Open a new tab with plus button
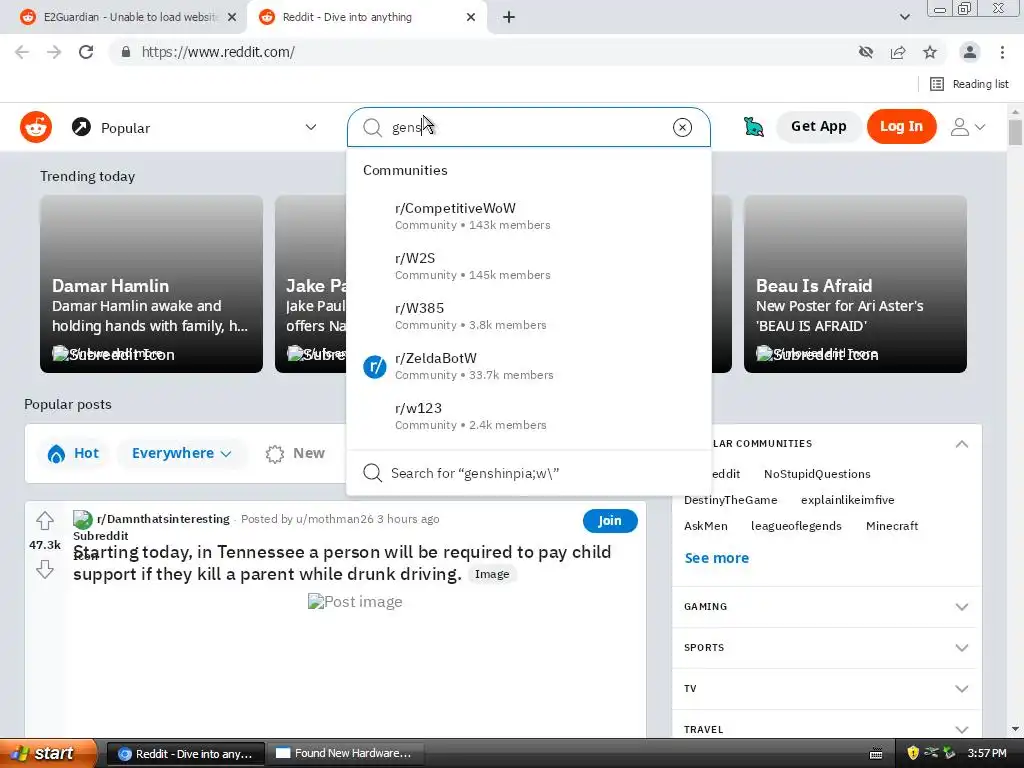The image size is (1024, 768). 509,18
